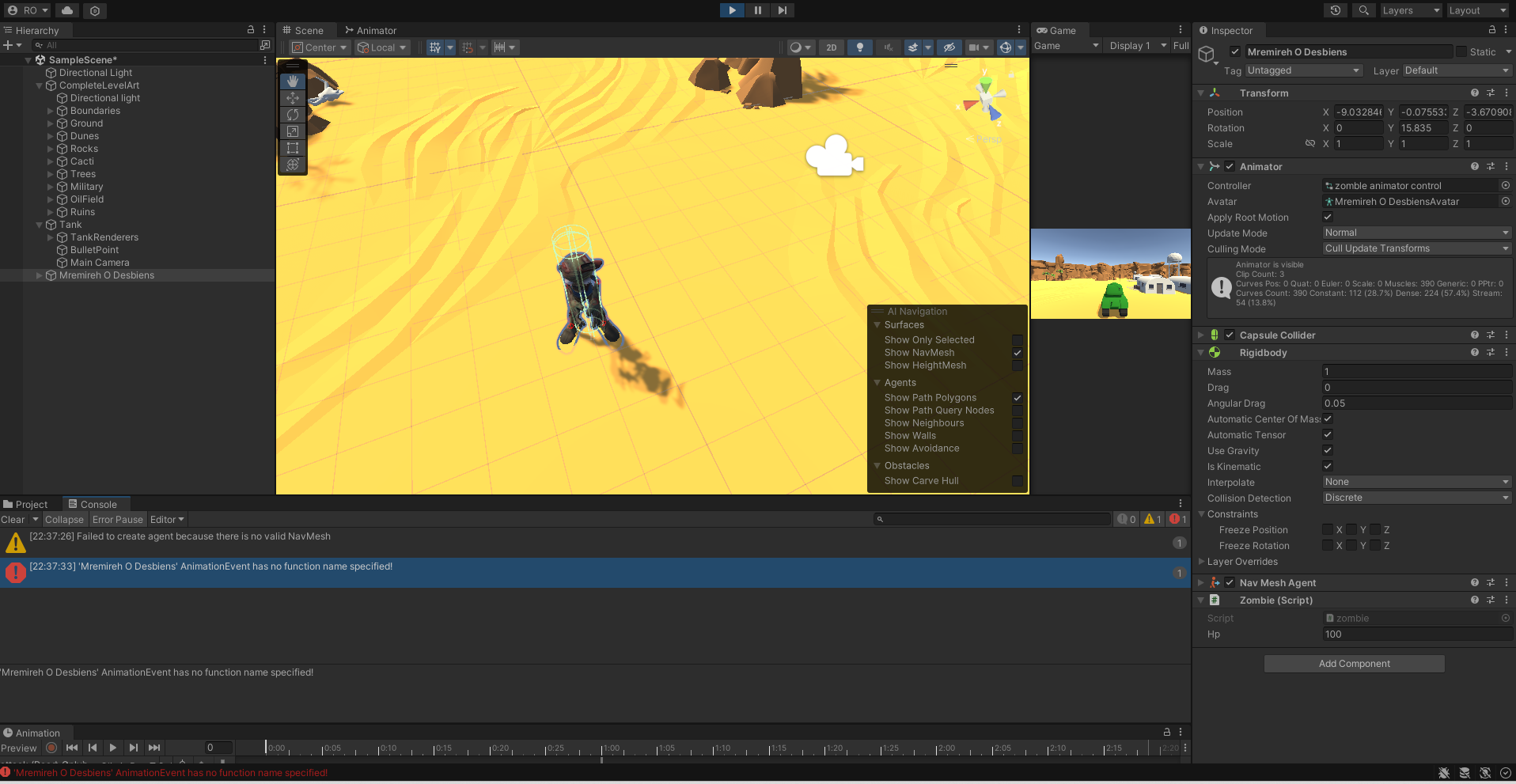1516x784 pixels.
Task: Toggle Scene audio mute button
Action: click(x=888, y=47)
